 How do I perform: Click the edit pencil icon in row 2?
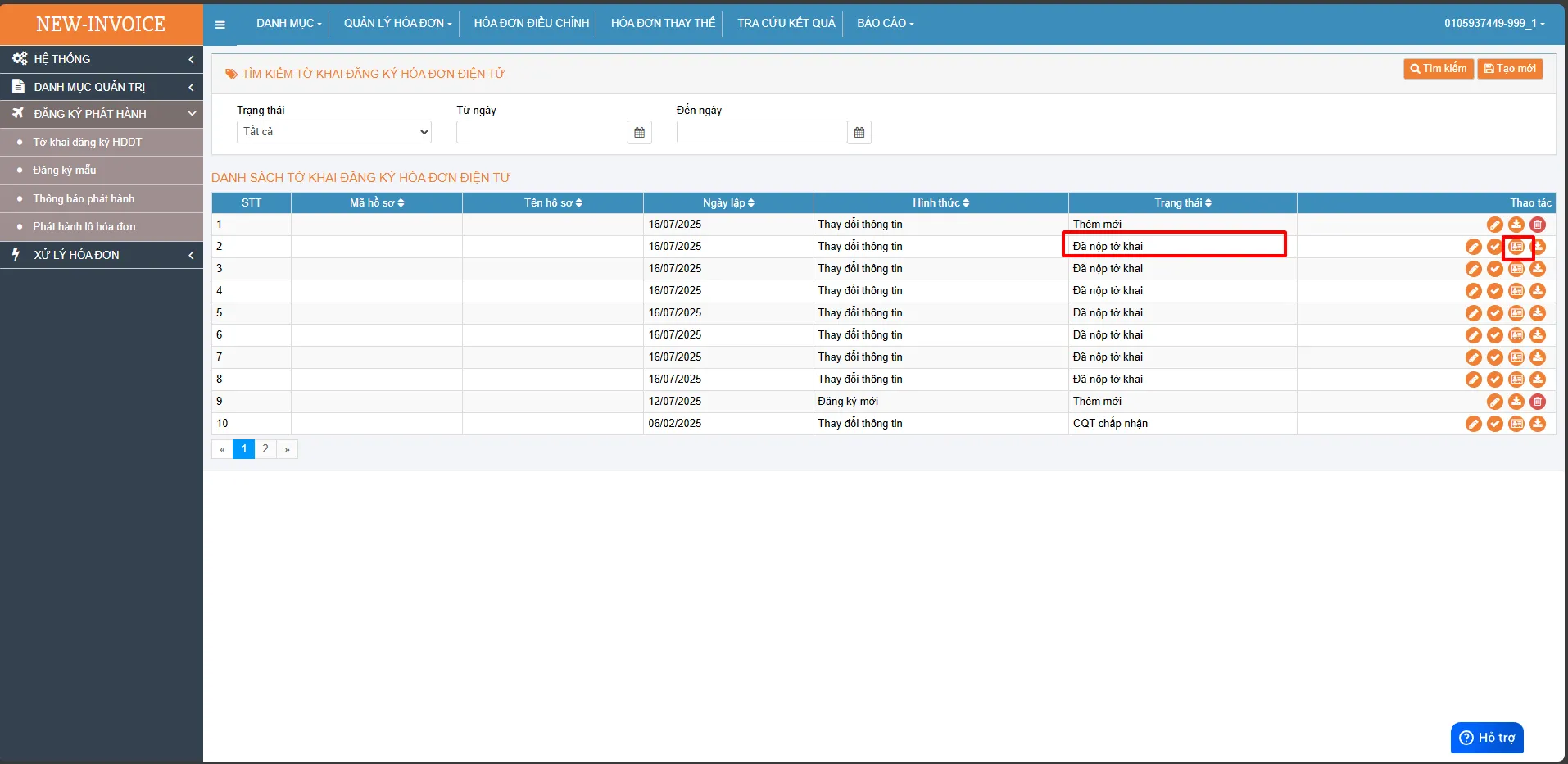click(x=1474, y=247)
